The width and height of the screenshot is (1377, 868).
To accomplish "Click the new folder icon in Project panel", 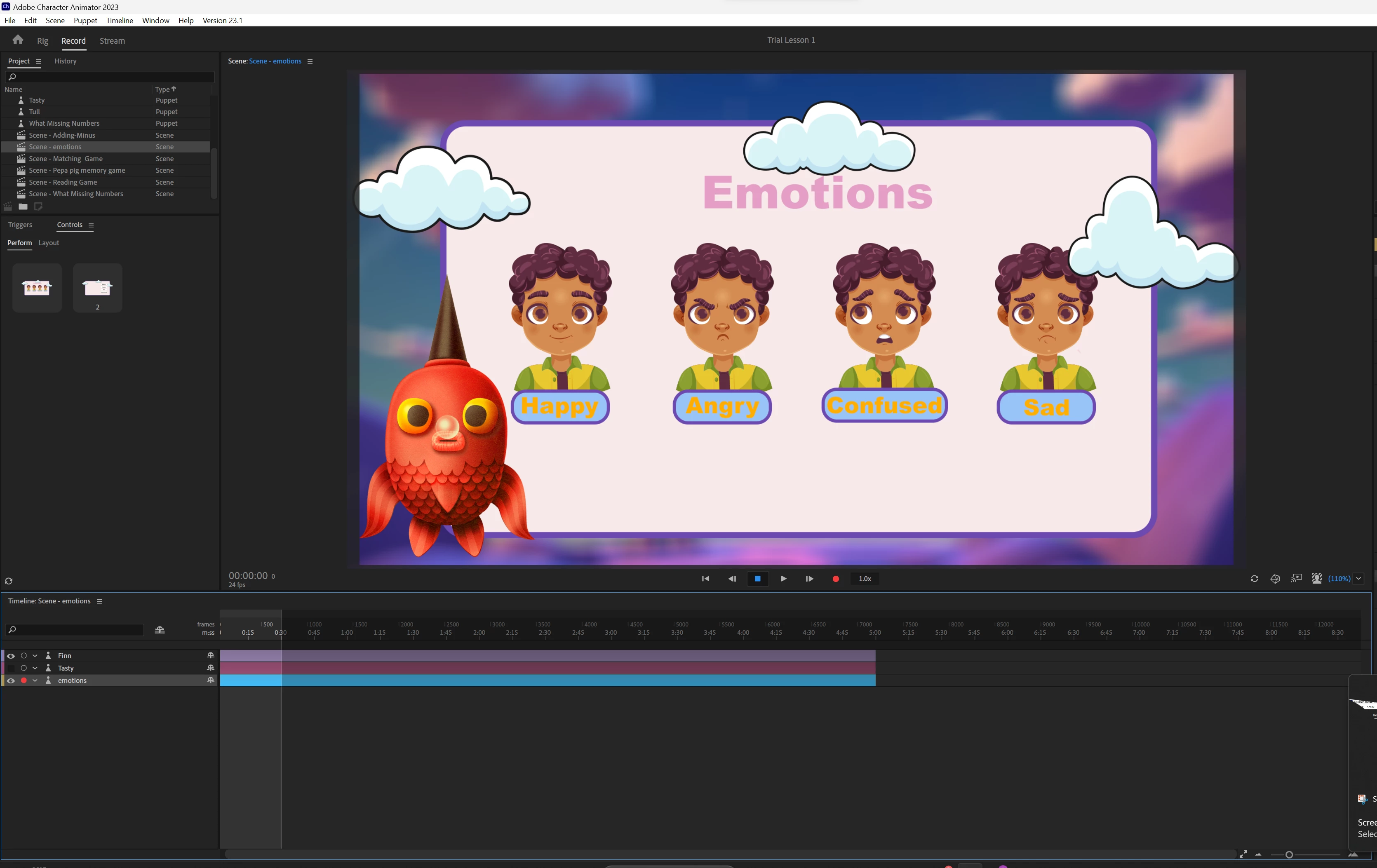I will pos(23,206).
